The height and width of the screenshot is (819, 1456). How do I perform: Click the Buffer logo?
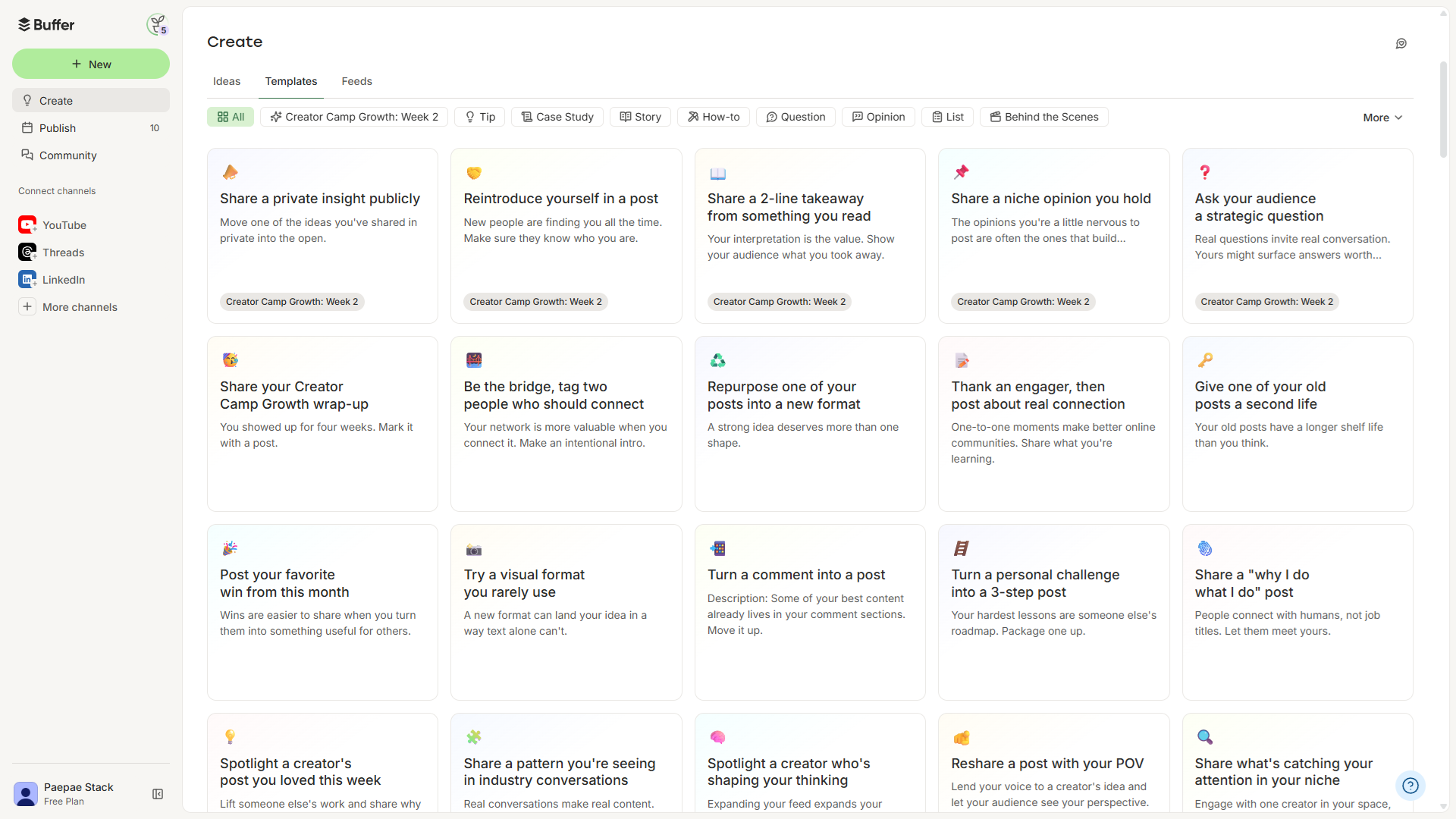(x=46, y=24)
